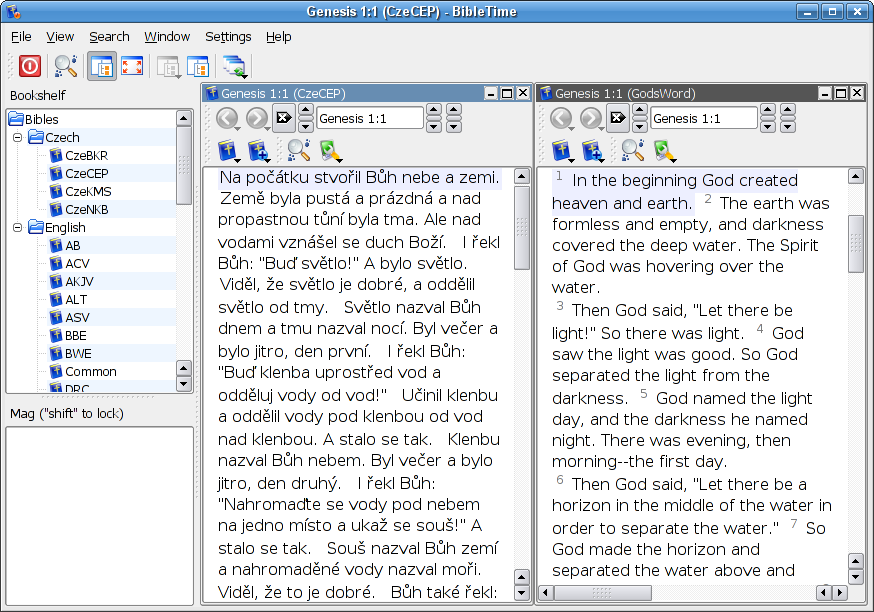Screen dimensions: 874x612
Task: Open the greyed window arrangement mode dropdown
Action: pyautogui.click(x=168, y=67)
